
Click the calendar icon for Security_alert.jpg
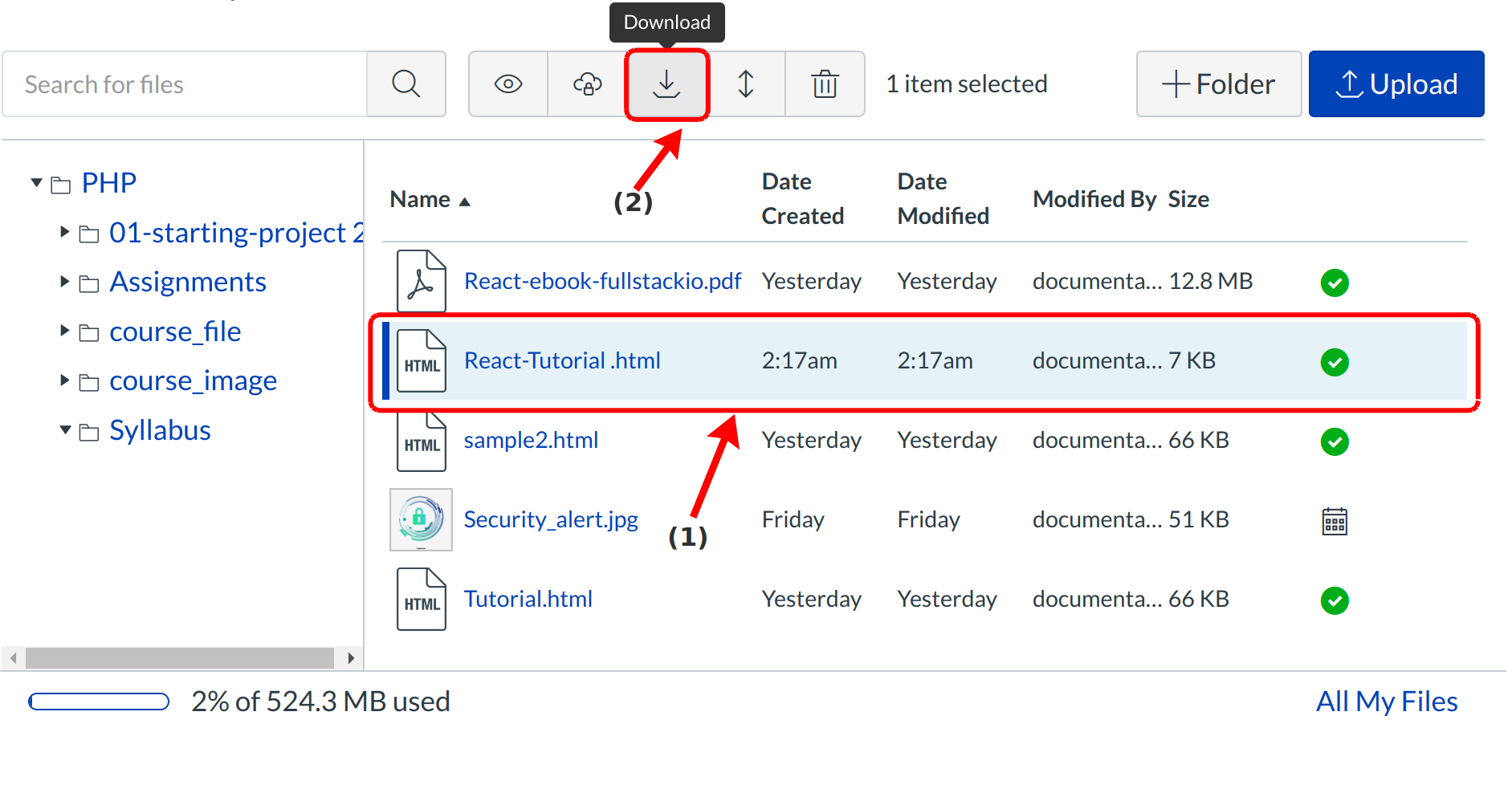click(1334, 521)
